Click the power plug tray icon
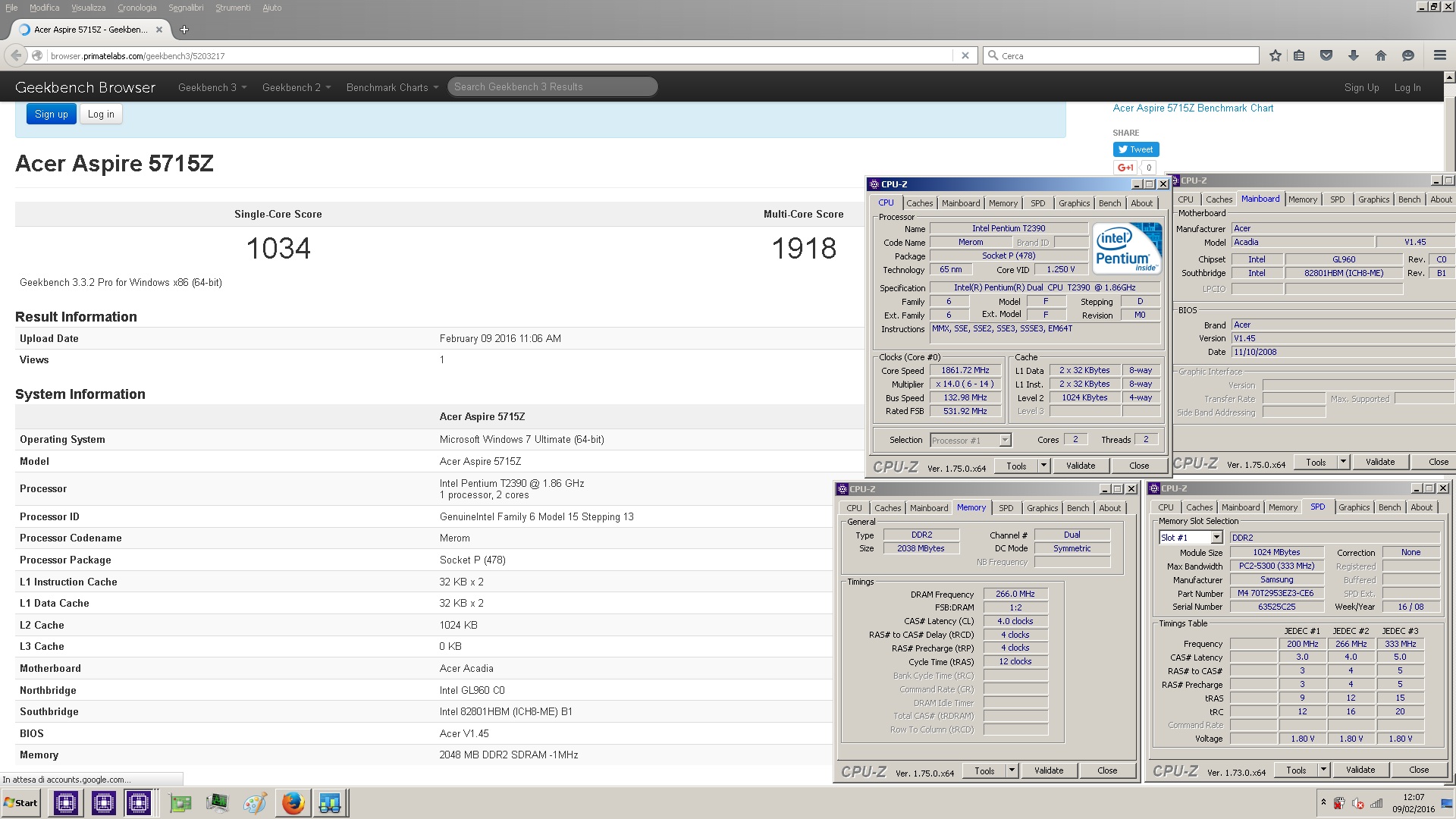 pos(1339,803)
